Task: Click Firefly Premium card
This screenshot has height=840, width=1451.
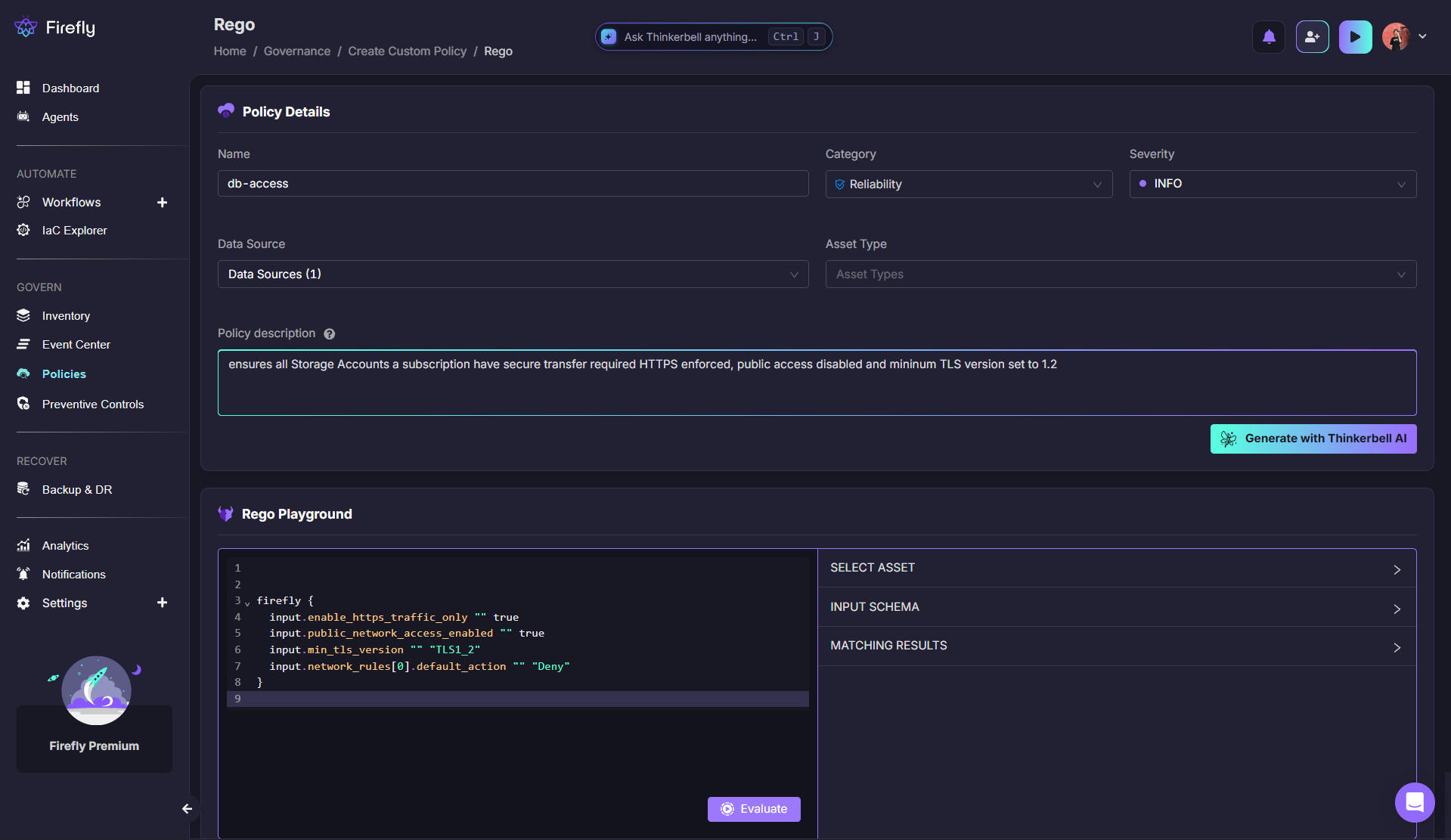Action: click(x=95, y=739)
